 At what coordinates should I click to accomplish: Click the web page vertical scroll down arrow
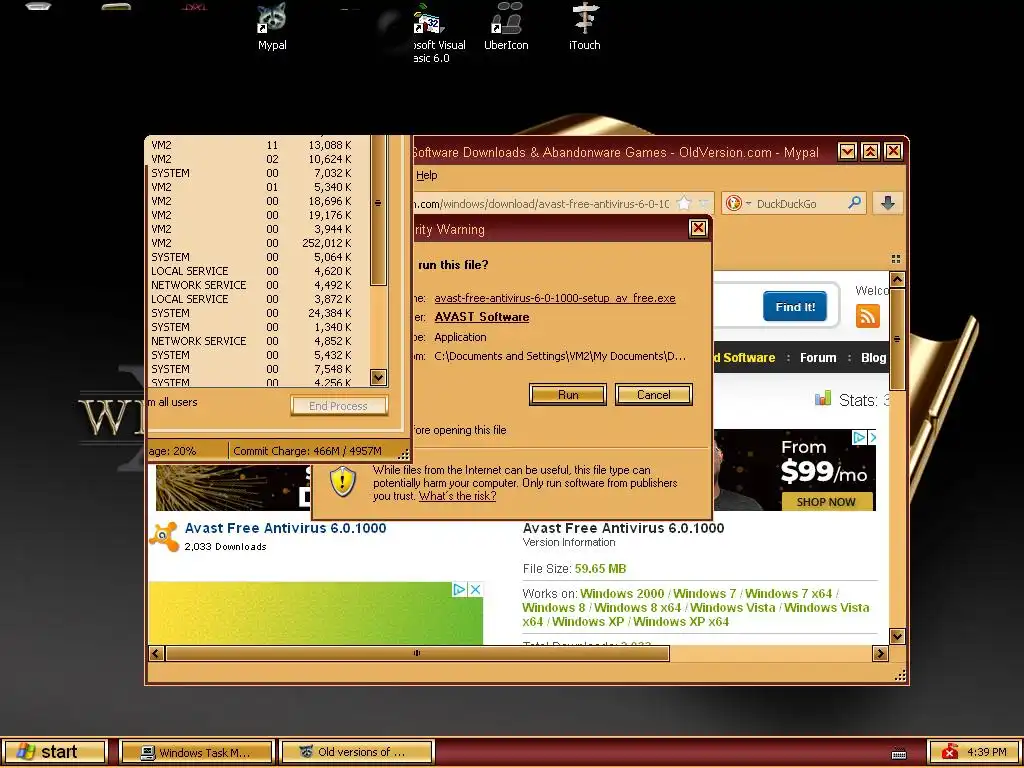897,636
